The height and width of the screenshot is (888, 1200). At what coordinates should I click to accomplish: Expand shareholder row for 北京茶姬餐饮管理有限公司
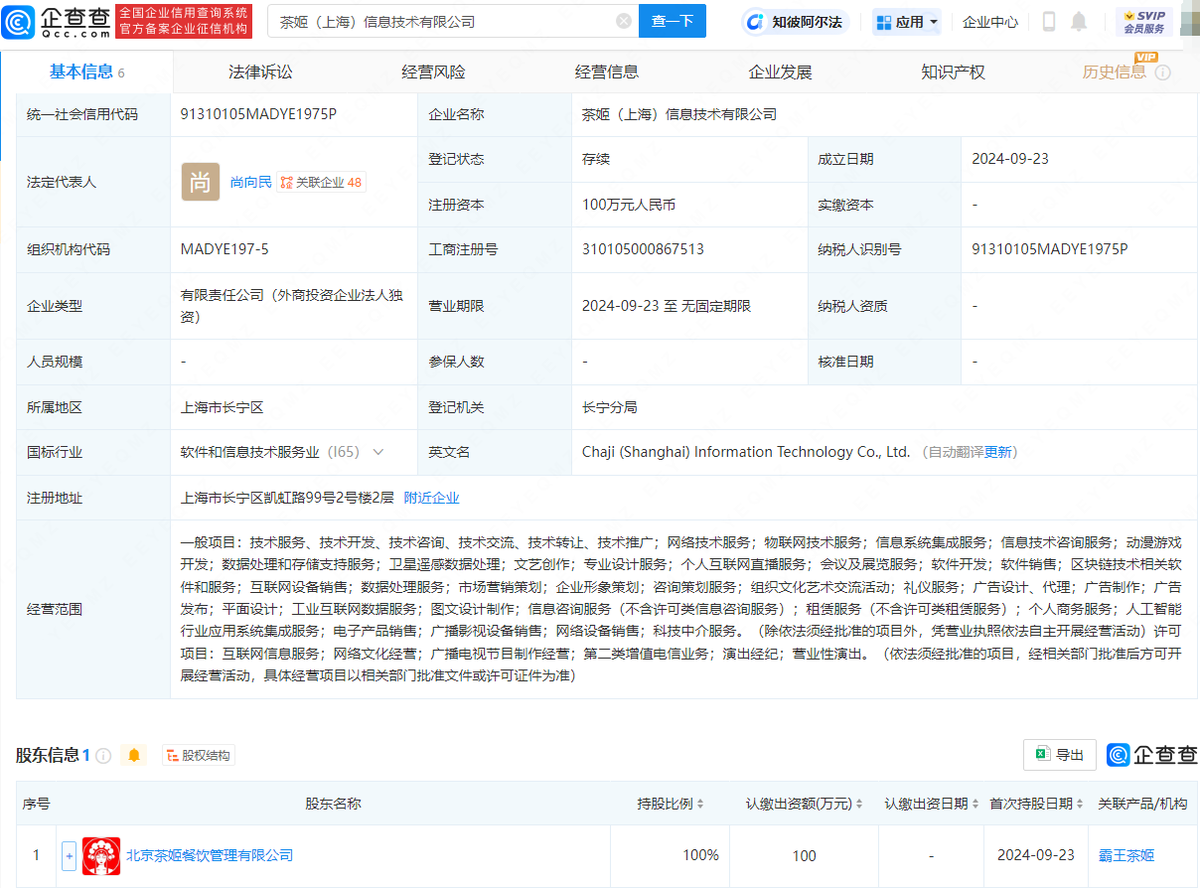click(67, 855)
